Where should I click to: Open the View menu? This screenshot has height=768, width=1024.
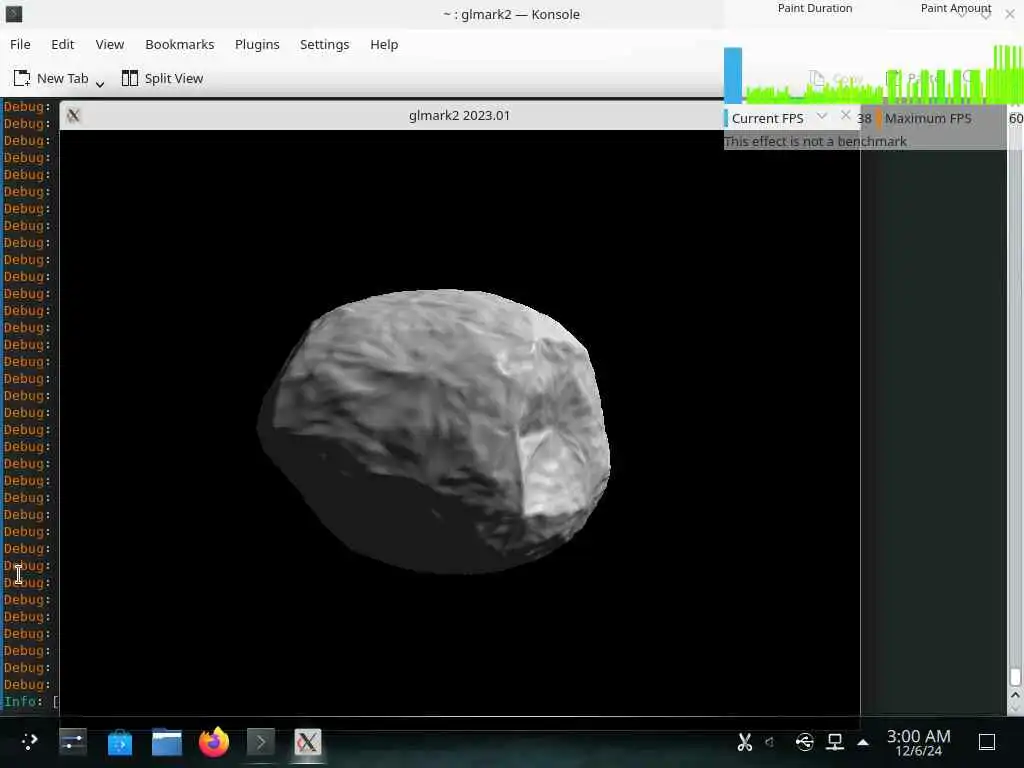[110, 44]
